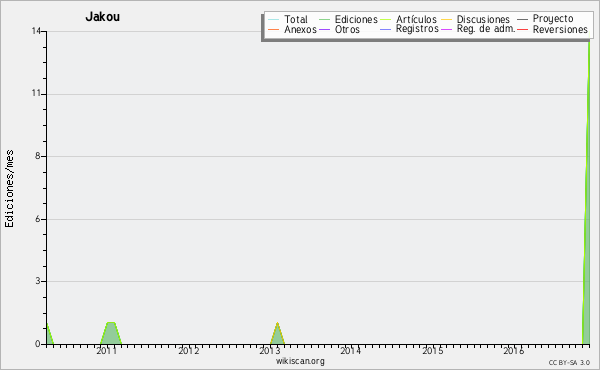The height and width of the screenshot is (370, 600).
Task: Click the 6 y-axis value
Action: [38, 219]
